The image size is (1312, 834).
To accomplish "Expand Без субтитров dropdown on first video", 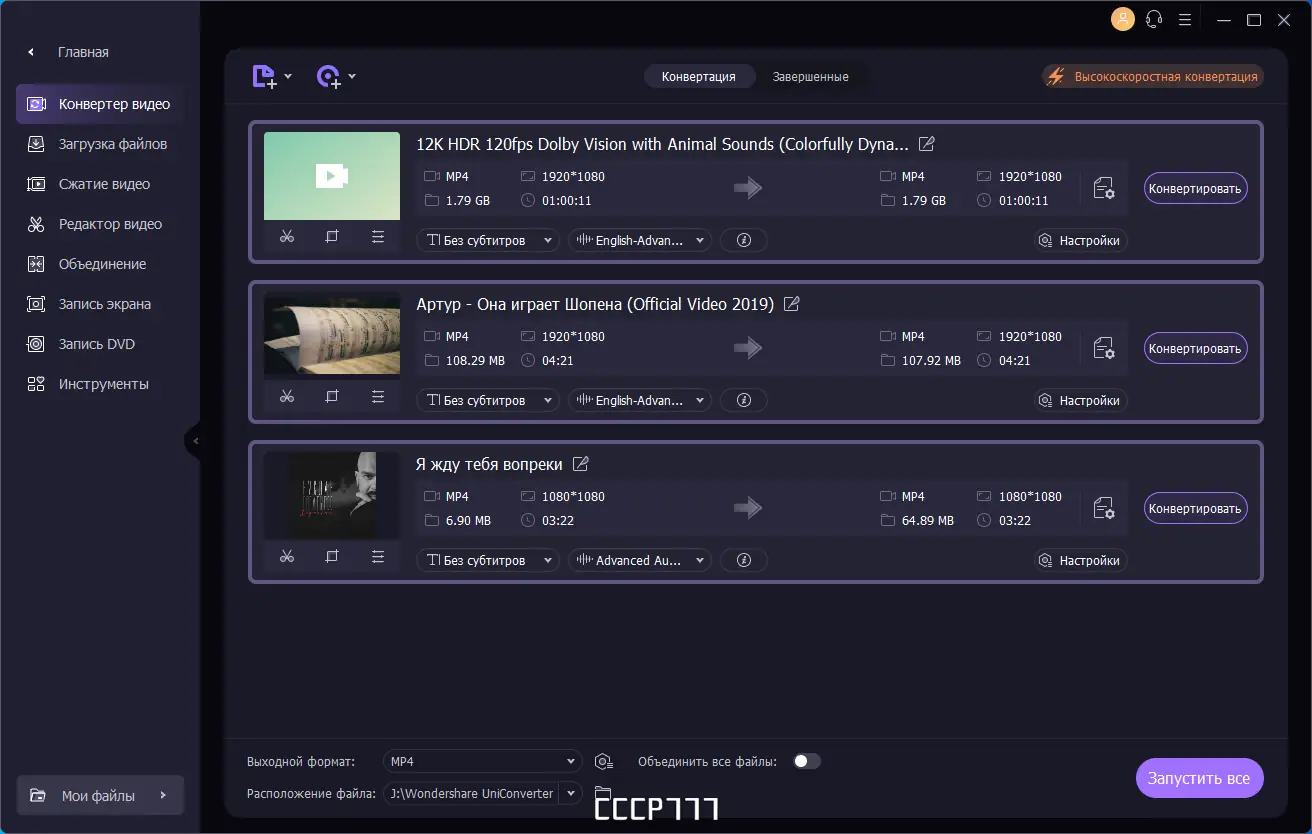I will tap(487, 240).
